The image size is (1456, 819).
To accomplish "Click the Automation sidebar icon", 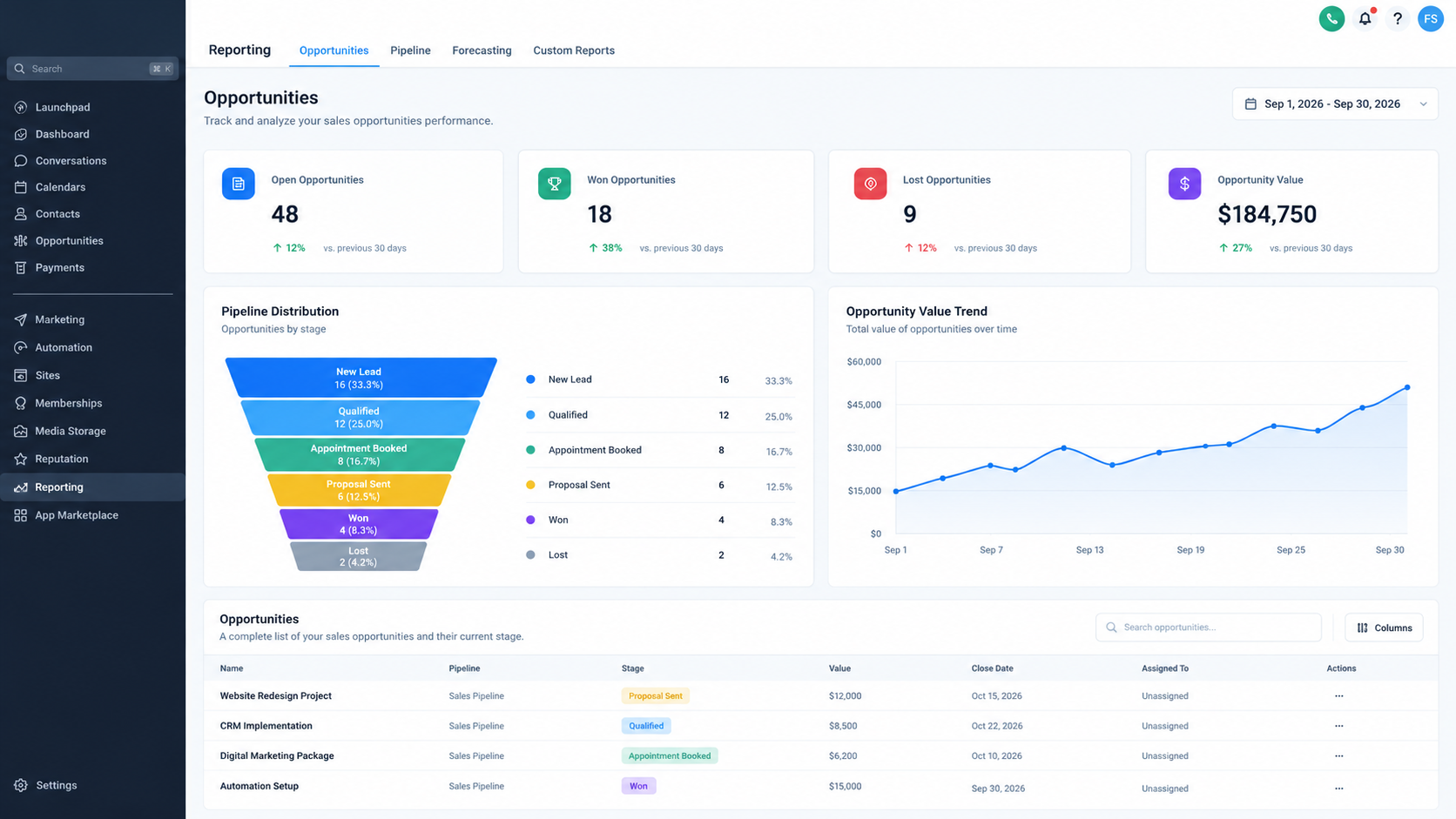I will [x=21, y=347].
